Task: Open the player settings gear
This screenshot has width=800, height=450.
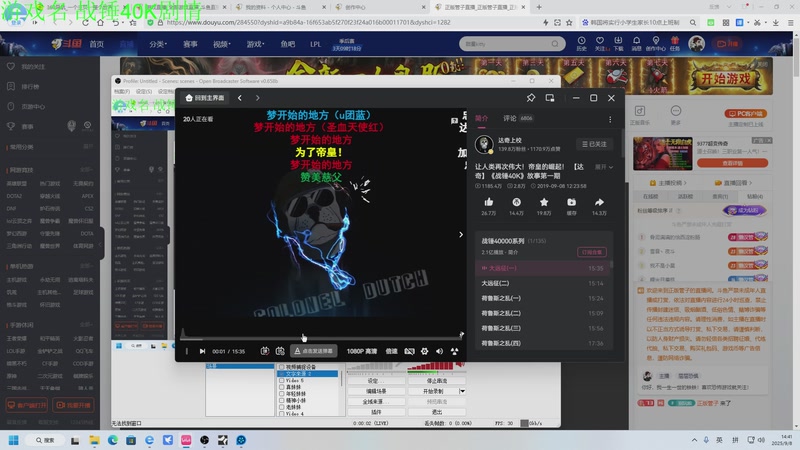Action: point(424,351)
